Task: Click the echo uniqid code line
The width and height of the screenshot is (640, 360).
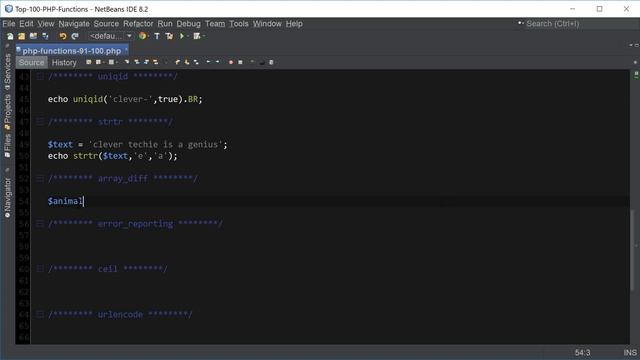Action: point(125,99)
